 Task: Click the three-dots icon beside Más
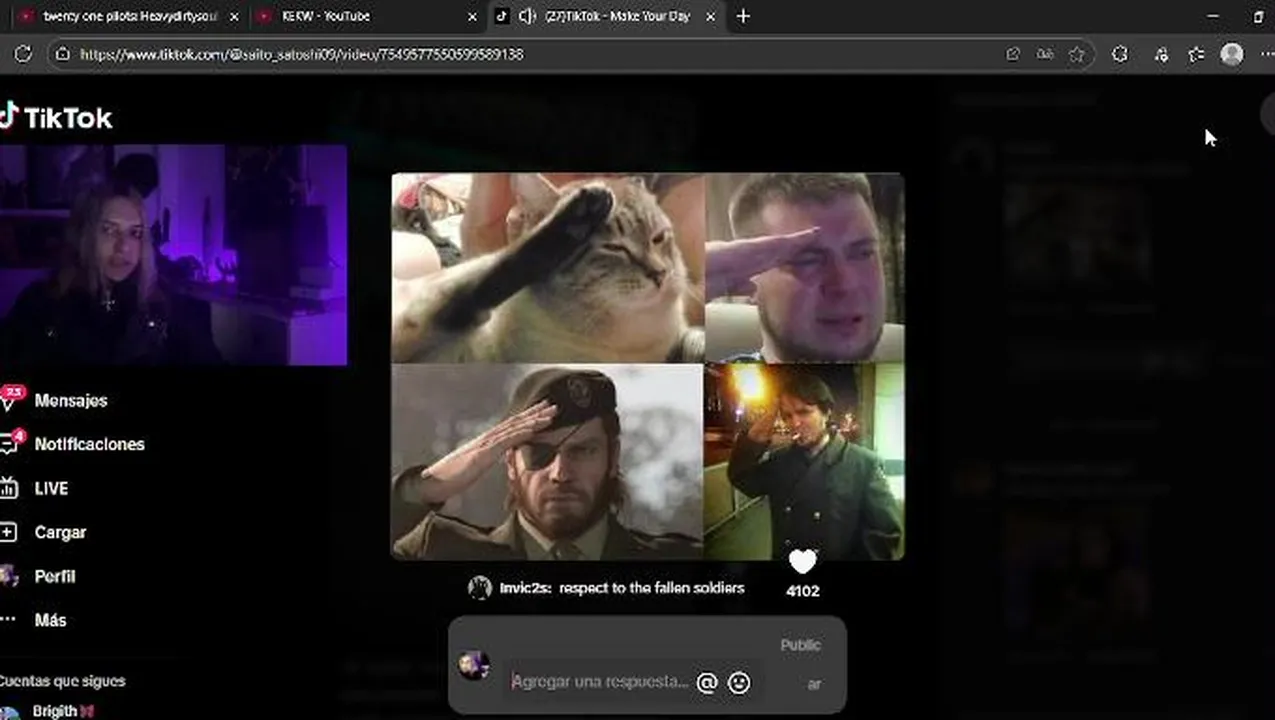8,620
